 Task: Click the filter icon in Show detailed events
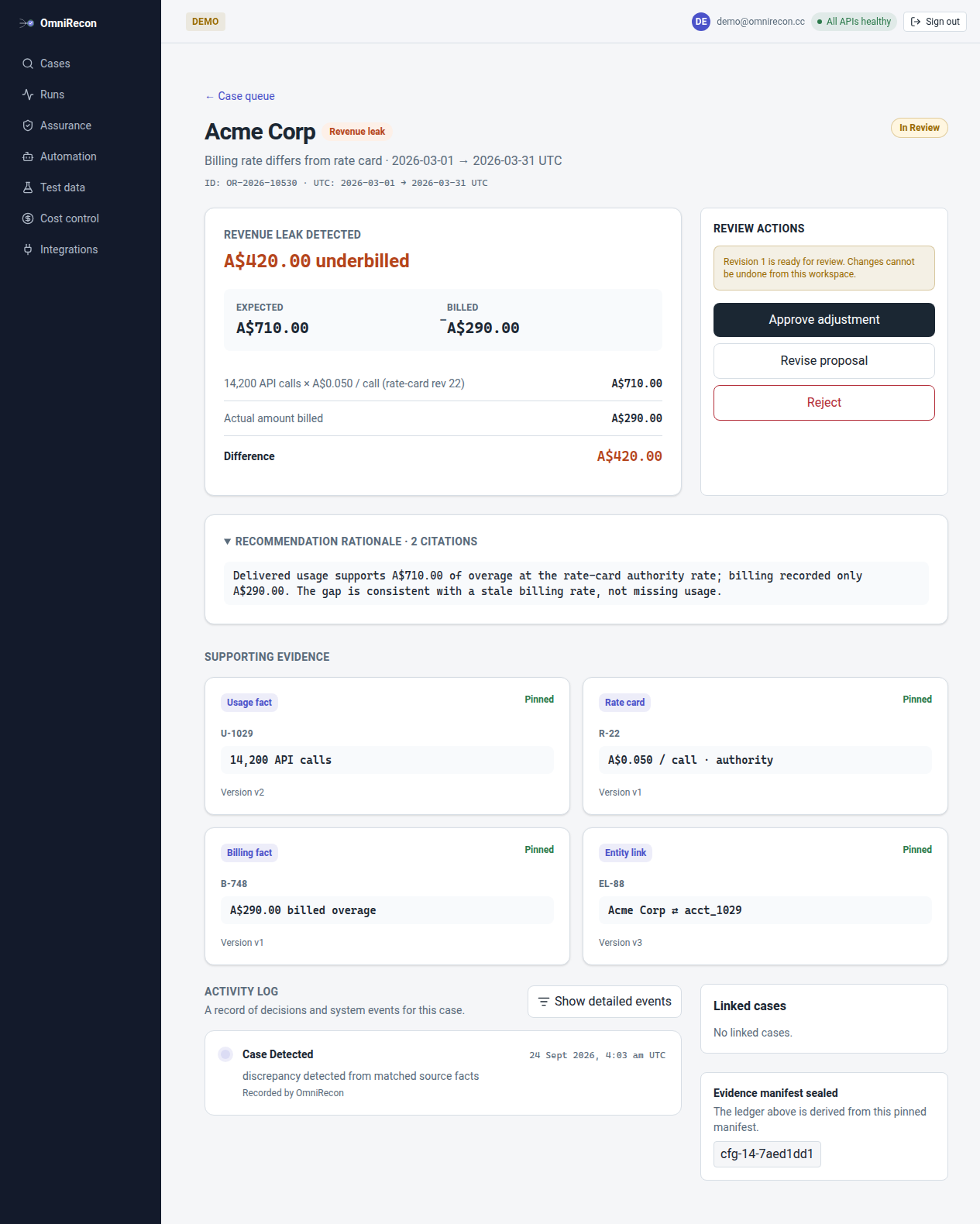coord(544,1002)
